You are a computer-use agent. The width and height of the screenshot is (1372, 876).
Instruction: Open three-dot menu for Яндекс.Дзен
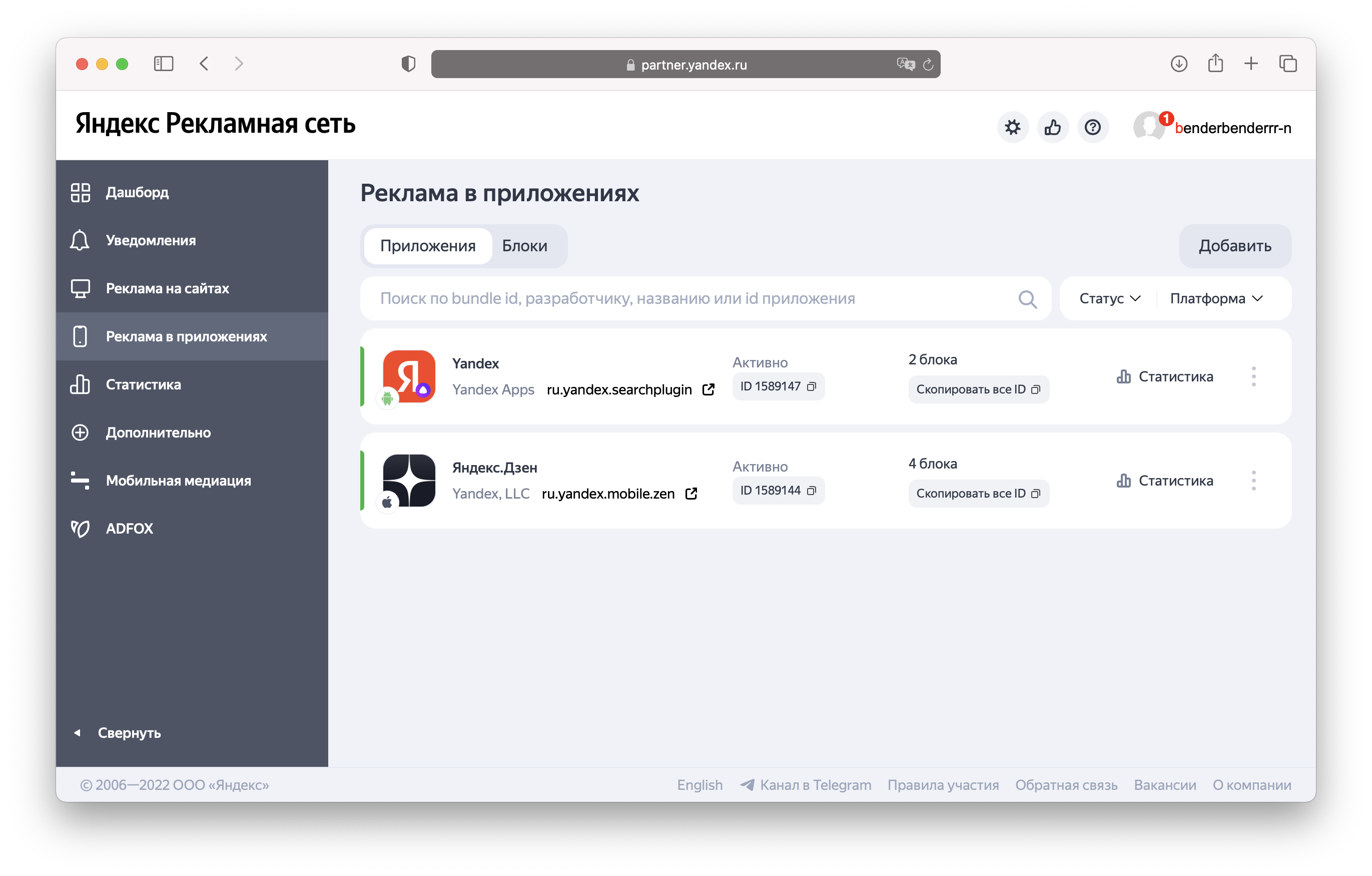[1253, 481]
